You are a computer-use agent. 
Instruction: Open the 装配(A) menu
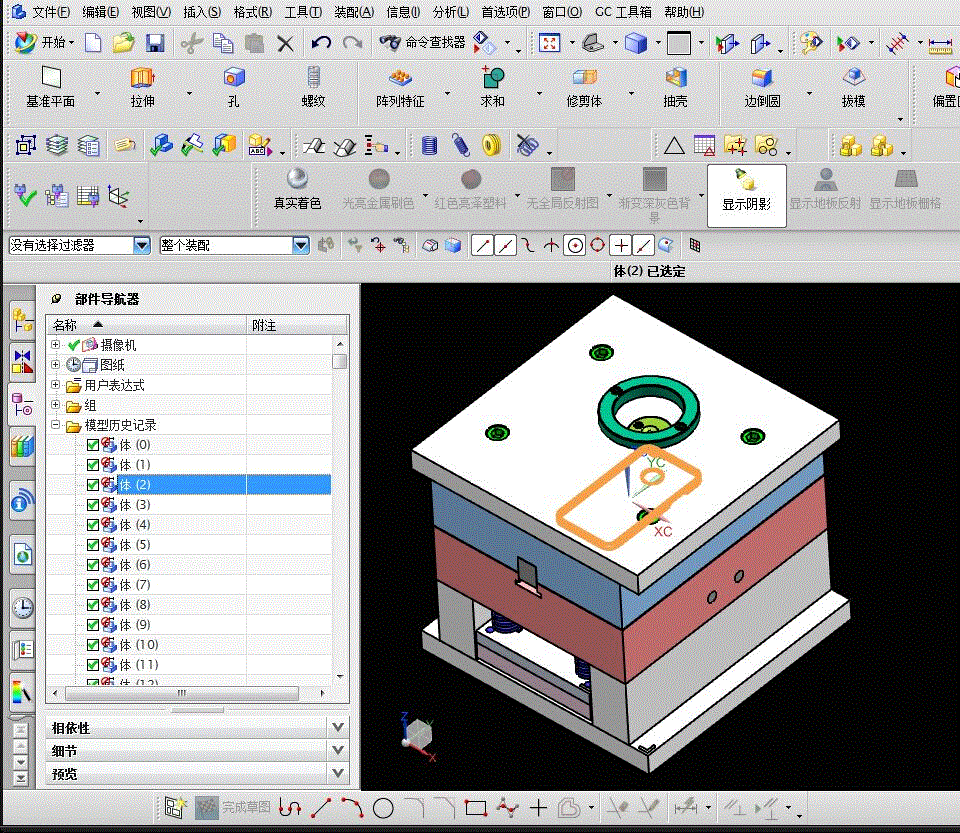(x=354, y=12)
